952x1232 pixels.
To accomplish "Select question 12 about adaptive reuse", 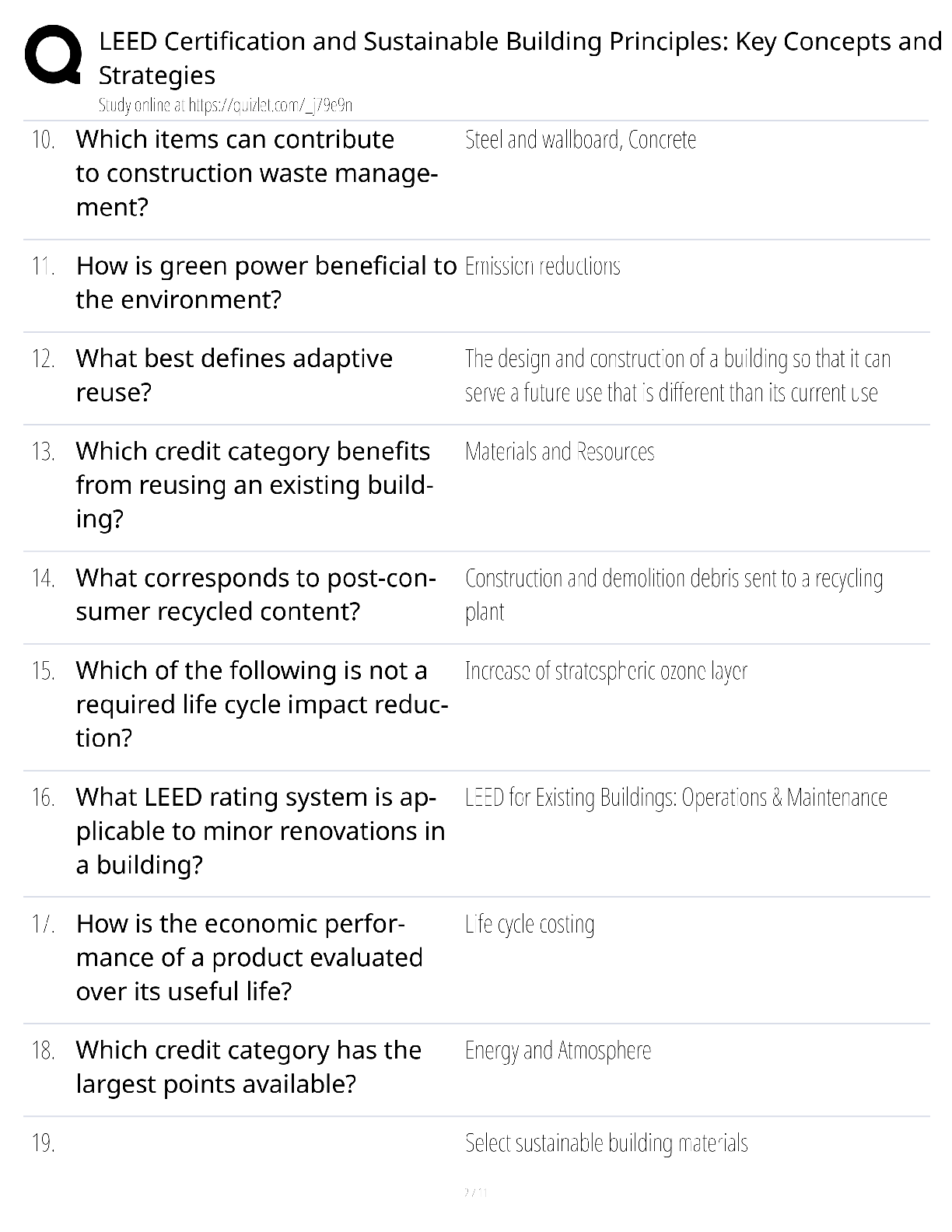I will click(x=234, y=375).
